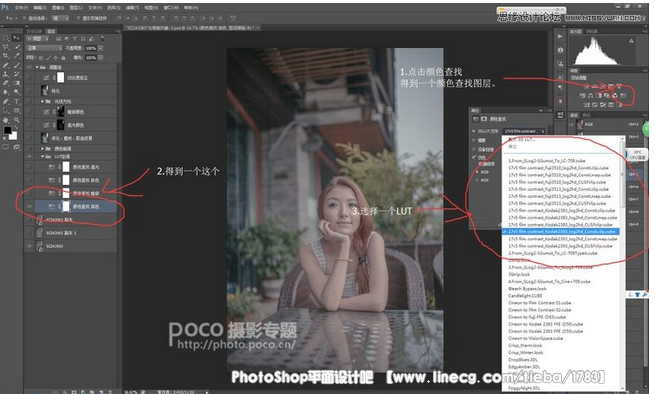Choose the Horizontal Type tool
Screen dimensions: 655x394
(17, 101)
